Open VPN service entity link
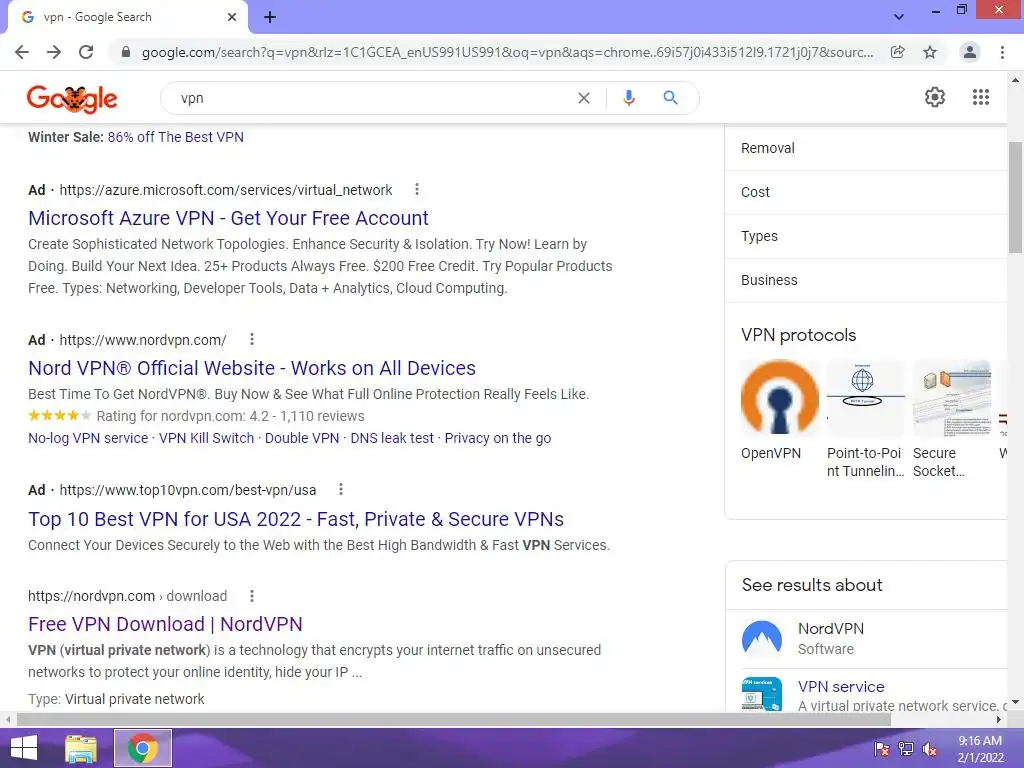1024x768 pixels. pyautogui.click(x=841, y=687)
